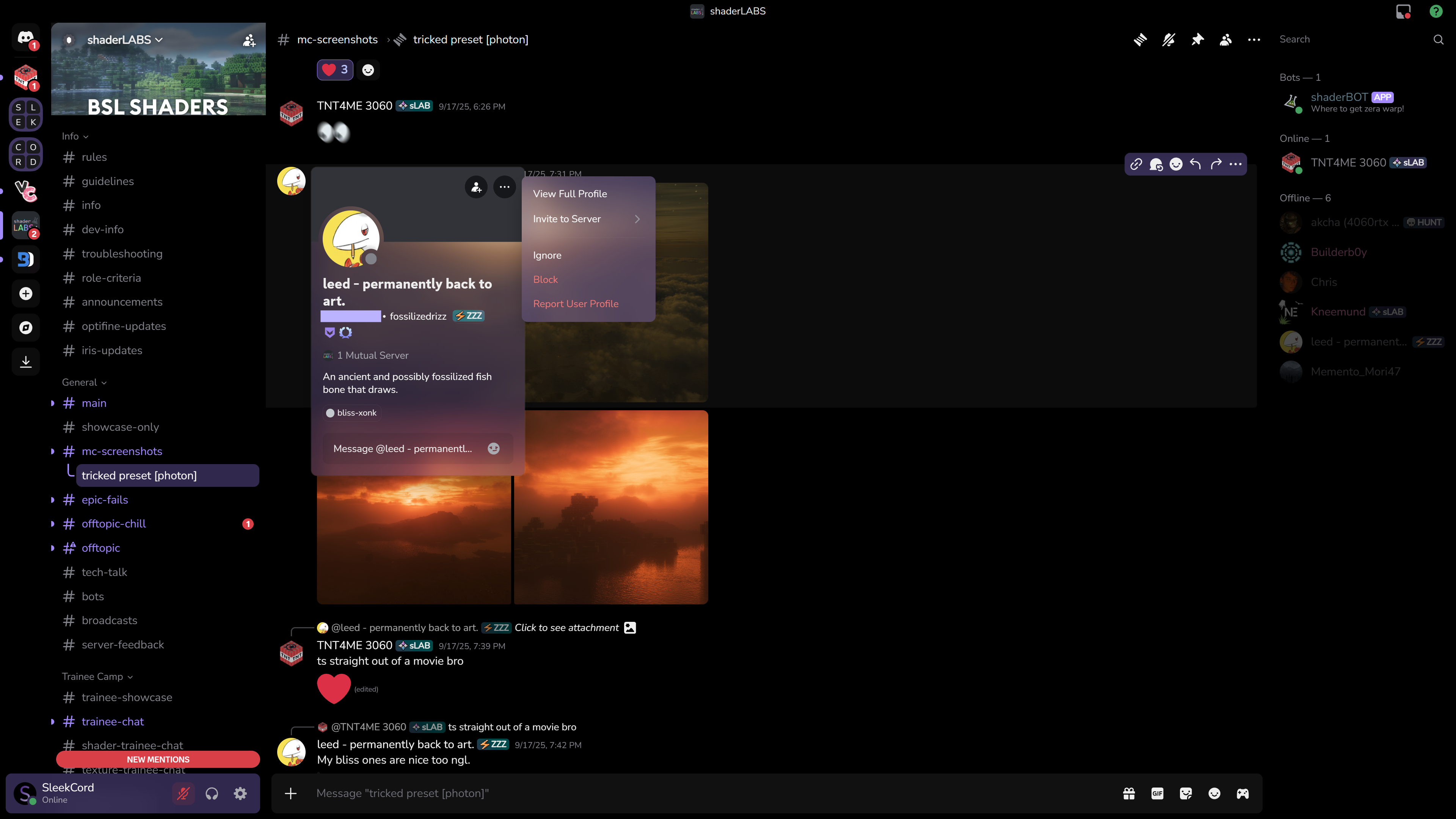Toggle headphones deafen button
The width and height of the screenshot is (1456, 819).
212,794
